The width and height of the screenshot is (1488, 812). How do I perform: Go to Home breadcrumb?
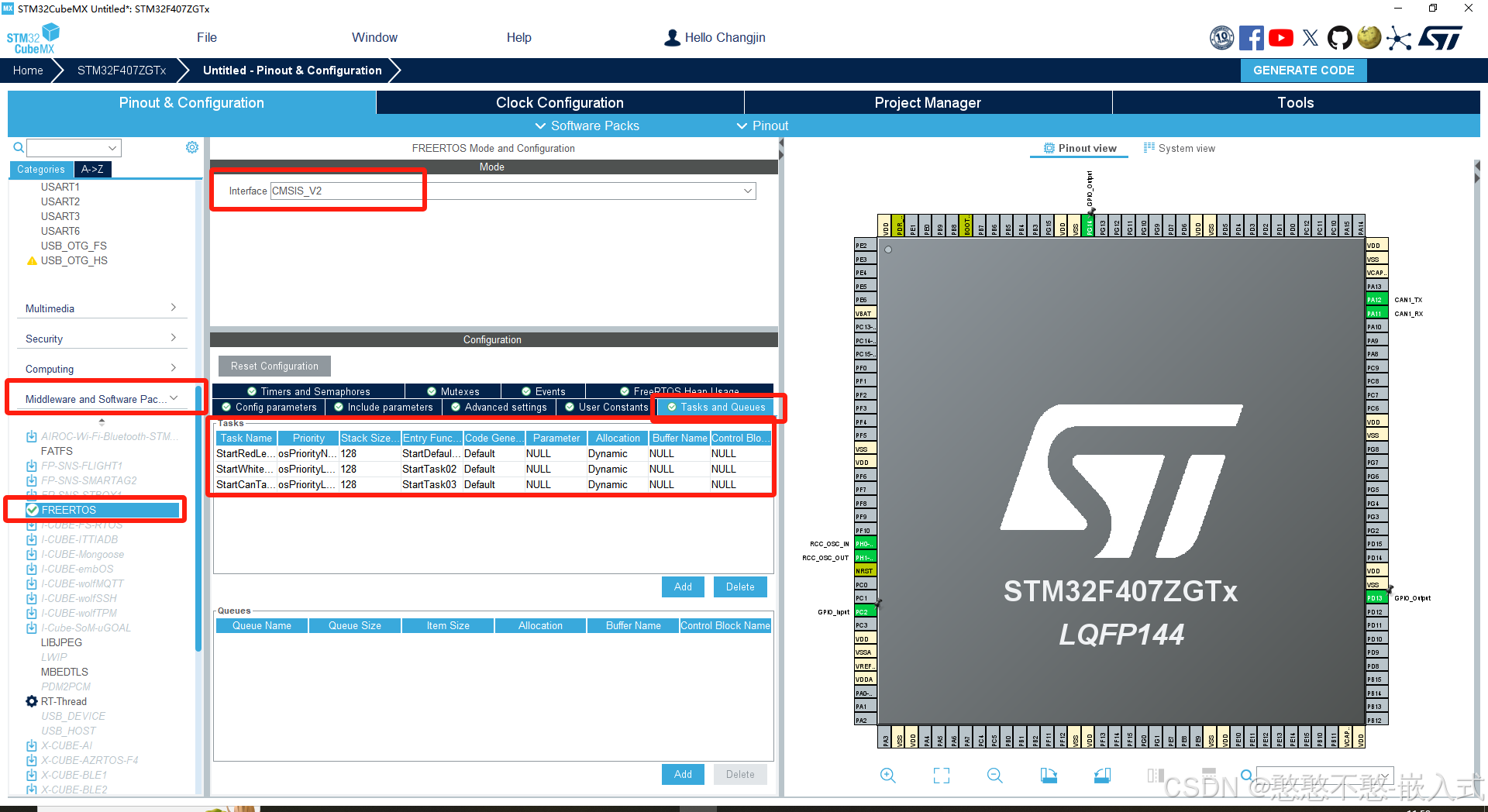click(x=28, y=70)
